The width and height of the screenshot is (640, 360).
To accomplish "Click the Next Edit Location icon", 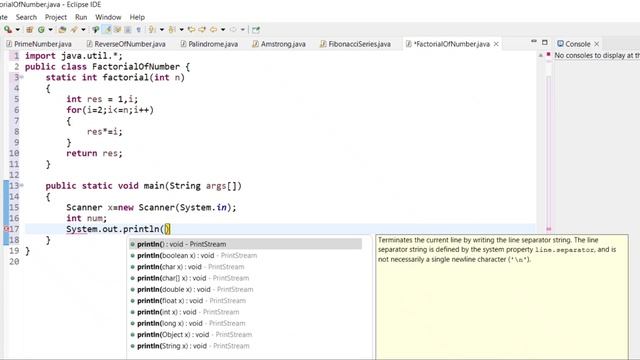I will point(202,29).
